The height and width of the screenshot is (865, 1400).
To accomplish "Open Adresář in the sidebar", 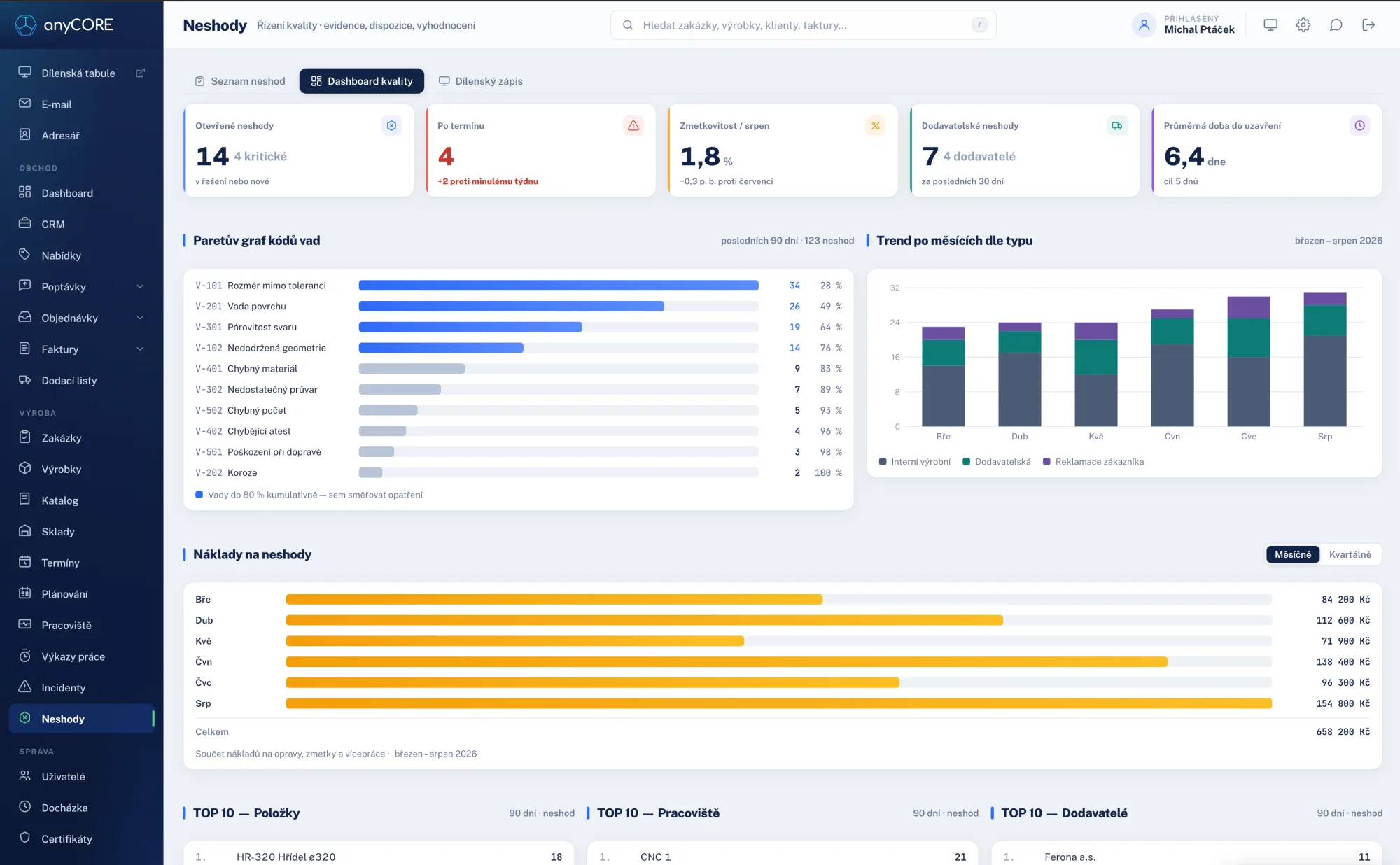I will (x=82, y=135).
